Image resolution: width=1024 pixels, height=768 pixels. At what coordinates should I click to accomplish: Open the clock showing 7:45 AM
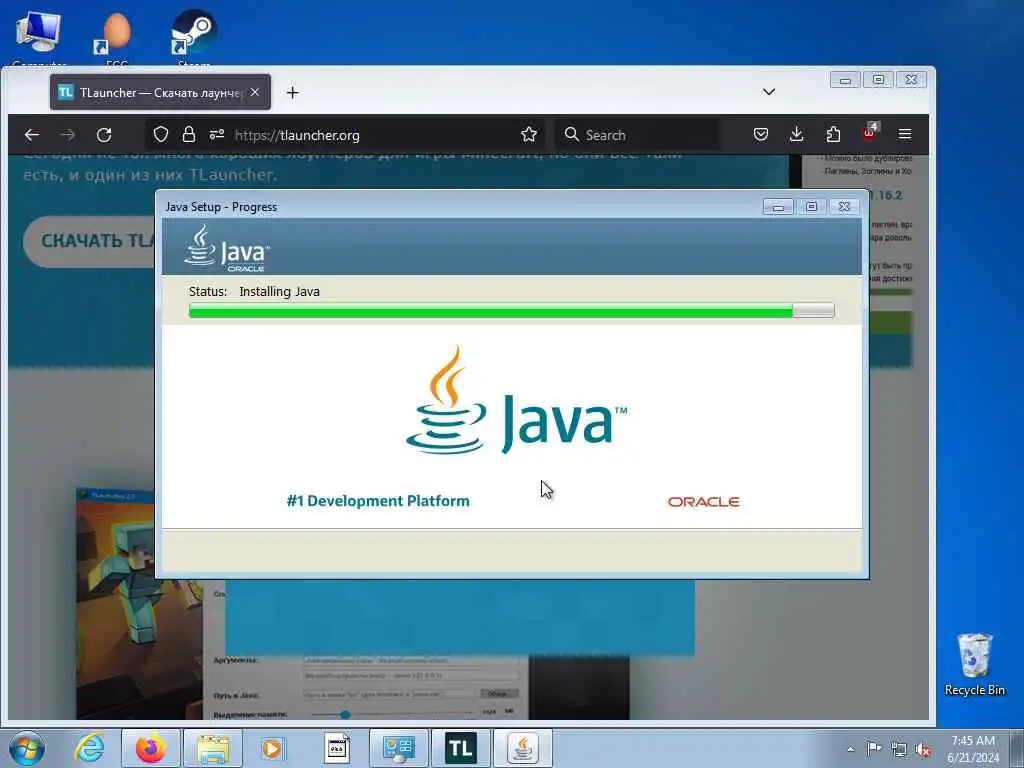click(973, 748)
